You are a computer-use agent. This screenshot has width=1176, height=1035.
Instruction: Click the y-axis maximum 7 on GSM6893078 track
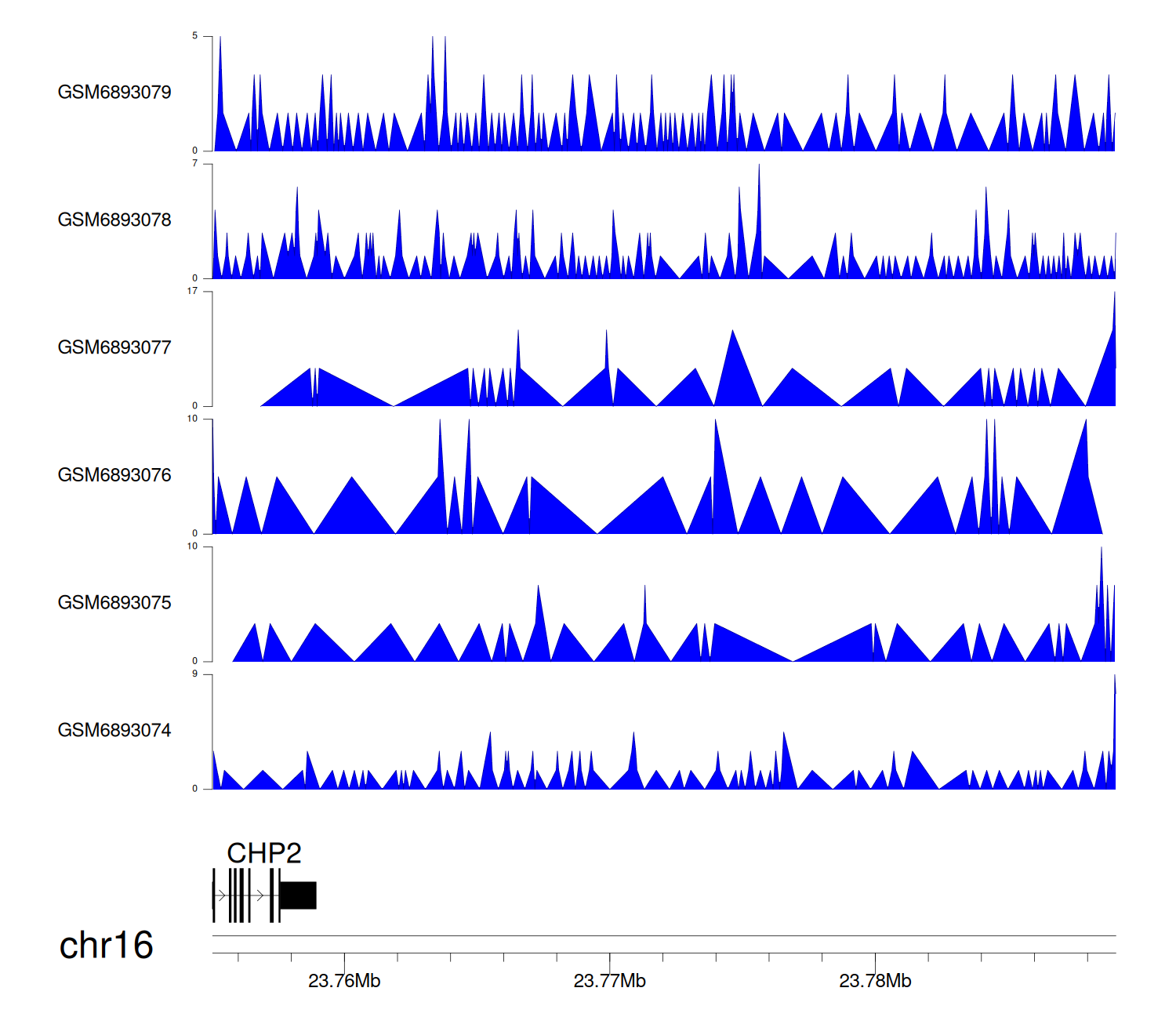pos(195,164)
